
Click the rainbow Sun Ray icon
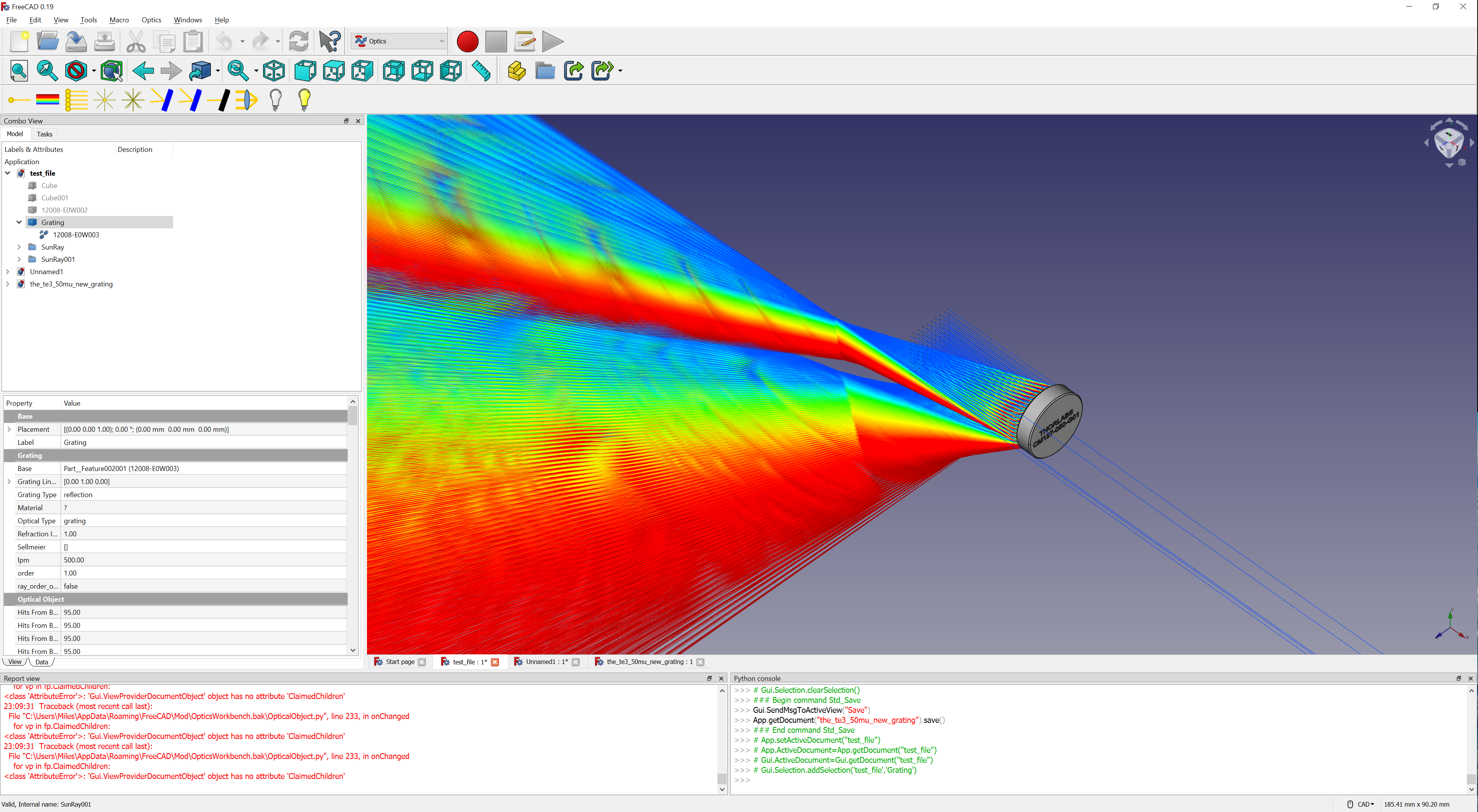point(47,100)
